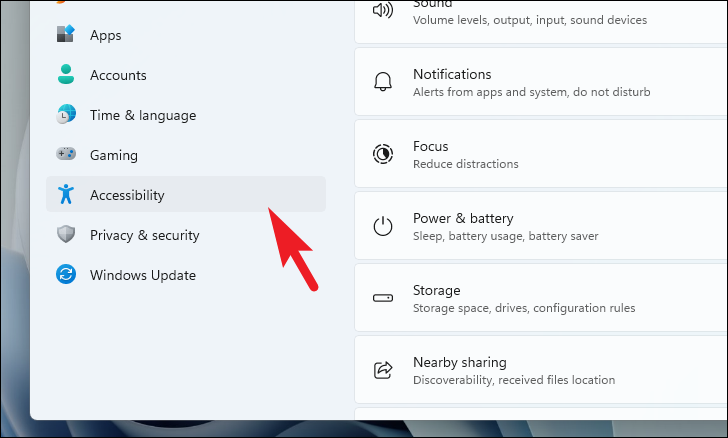Screen dimensions: 728x438
Task: Click the Nearby sharing icon
Action: click(383, 370)
